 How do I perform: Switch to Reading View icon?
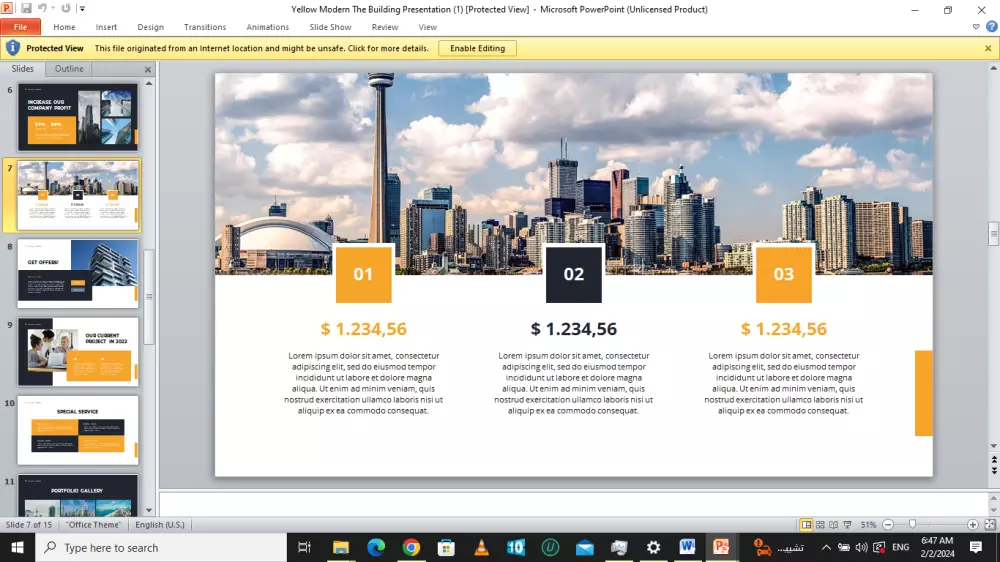pyautogui.click(x=834, y=524)
